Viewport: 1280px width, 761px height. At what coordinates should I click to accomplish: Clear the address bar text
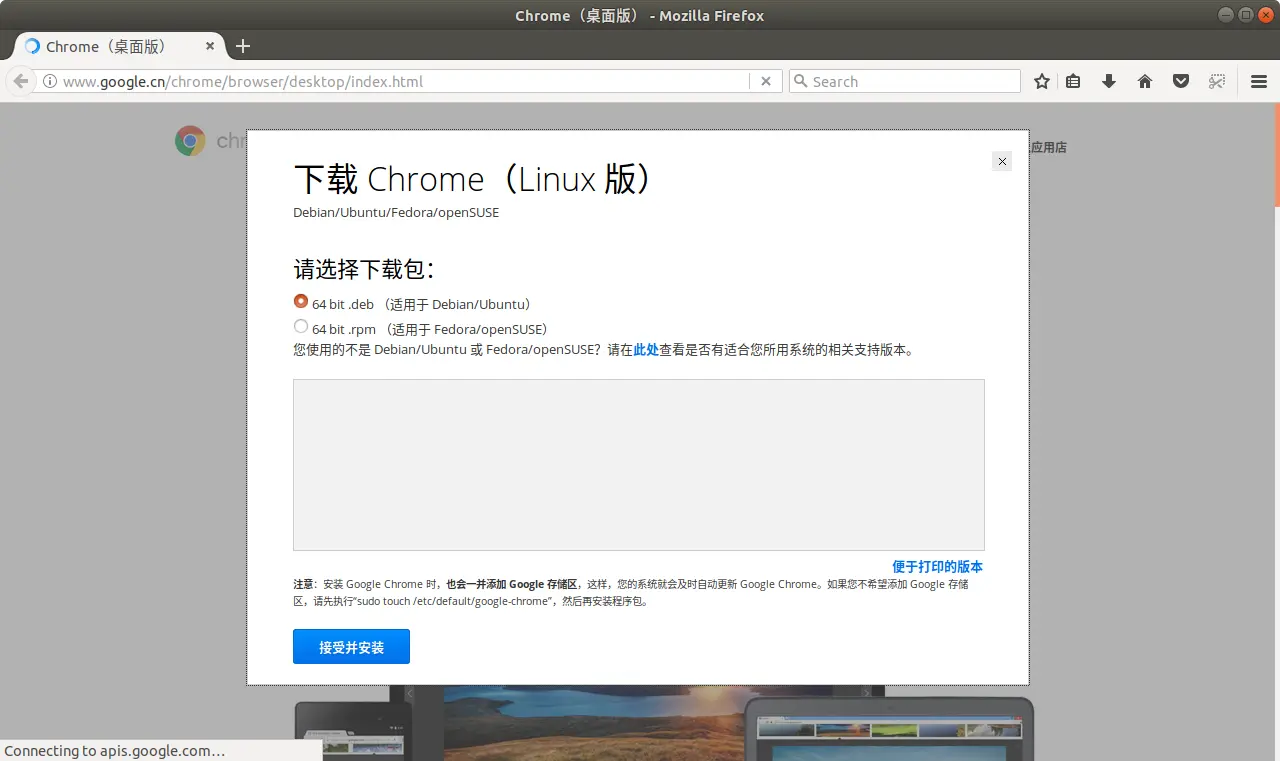point(765,81)
